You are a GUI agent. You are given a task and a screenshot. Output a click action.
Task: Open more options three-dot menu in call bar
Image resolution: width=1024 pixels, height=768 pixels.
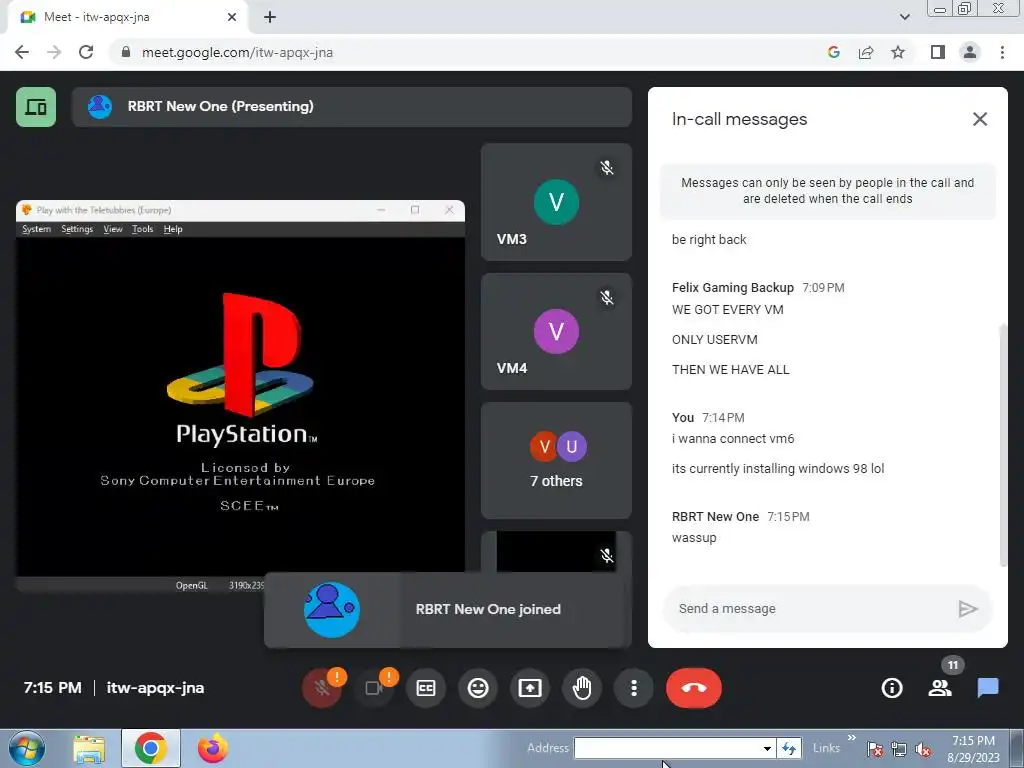633,688
